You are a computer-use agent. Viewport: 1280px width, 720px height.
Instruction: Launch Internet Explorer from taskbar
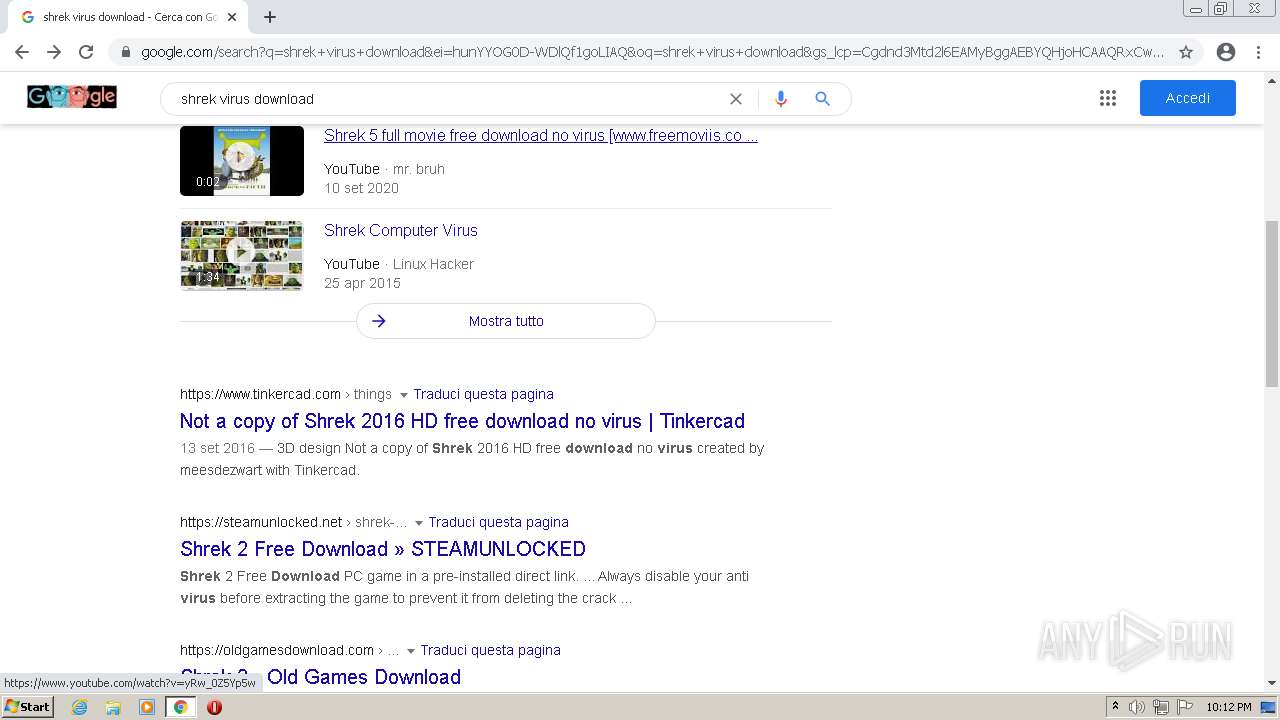point(80,707)
